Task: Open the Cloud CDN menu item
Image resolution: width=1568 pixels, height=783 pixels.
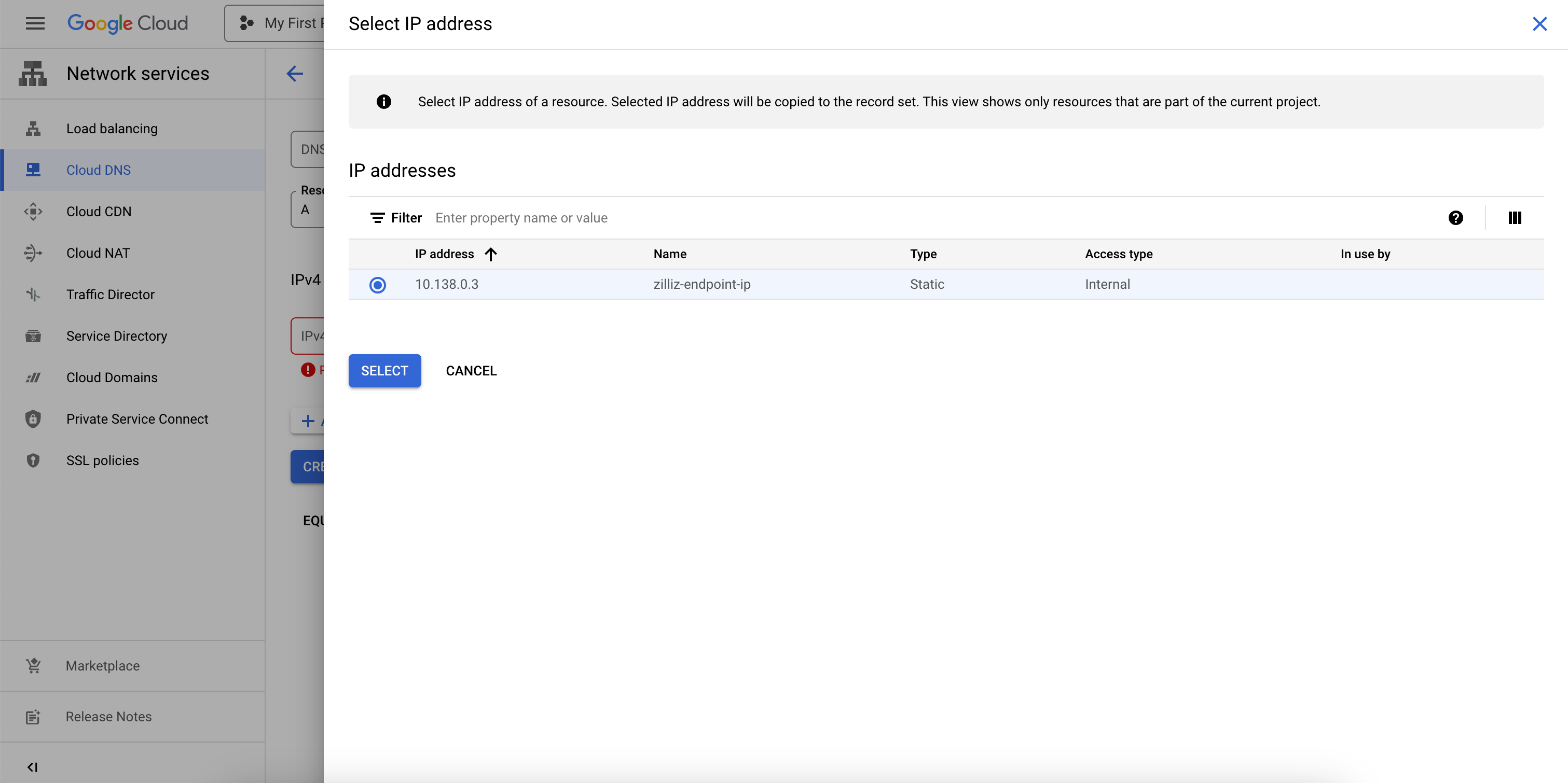Action: [99, 211]
